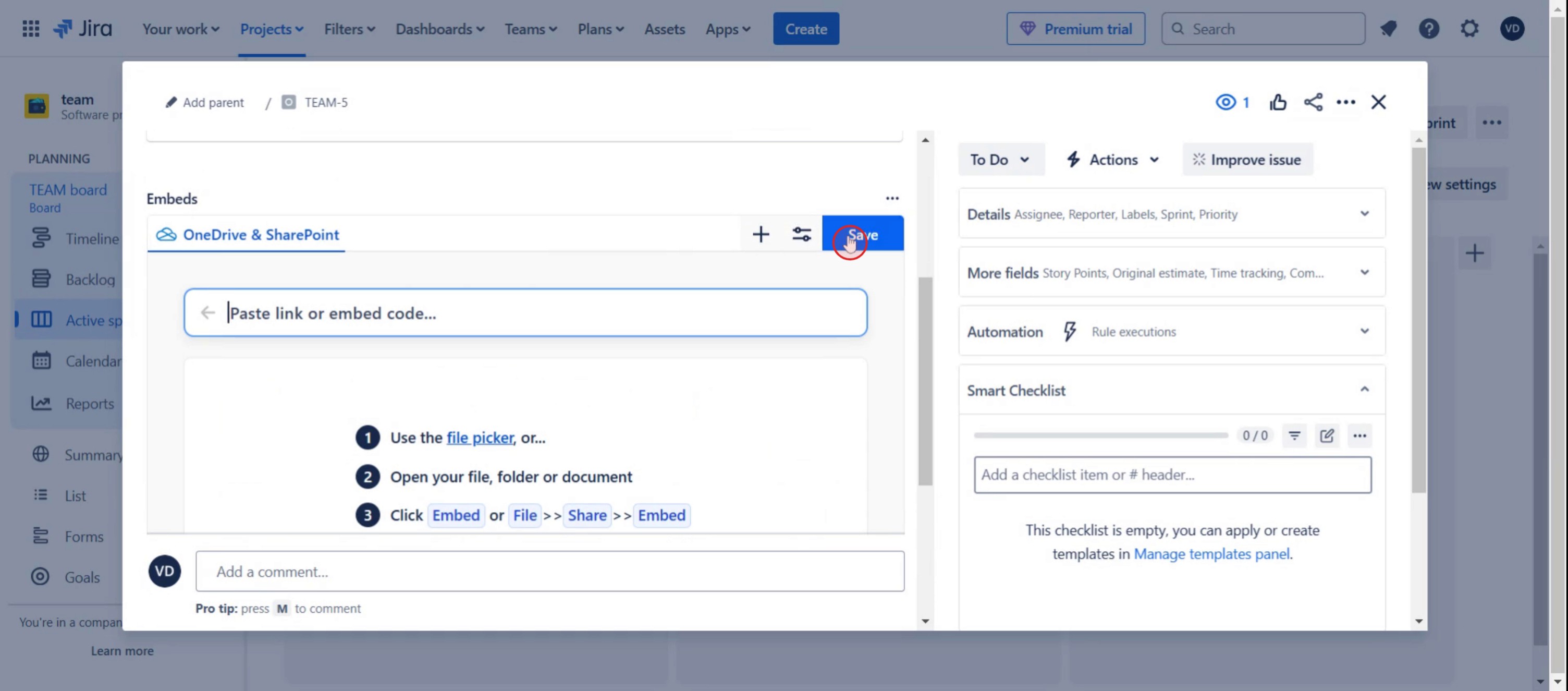Open the Actions dropdown

point(1113,160)
